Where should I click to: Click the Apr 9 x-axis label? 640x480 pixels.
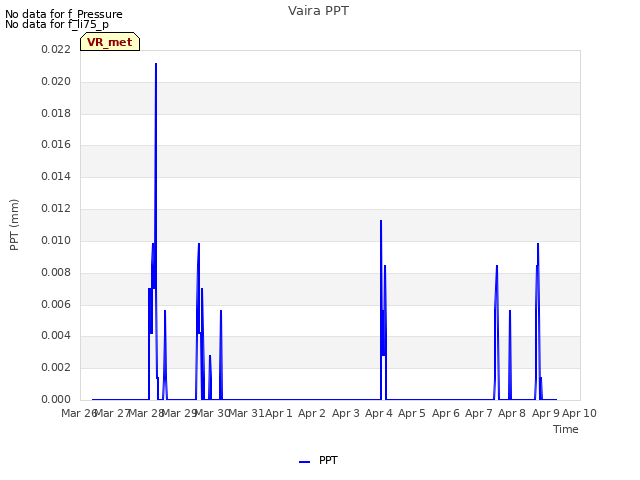[546, 413]
